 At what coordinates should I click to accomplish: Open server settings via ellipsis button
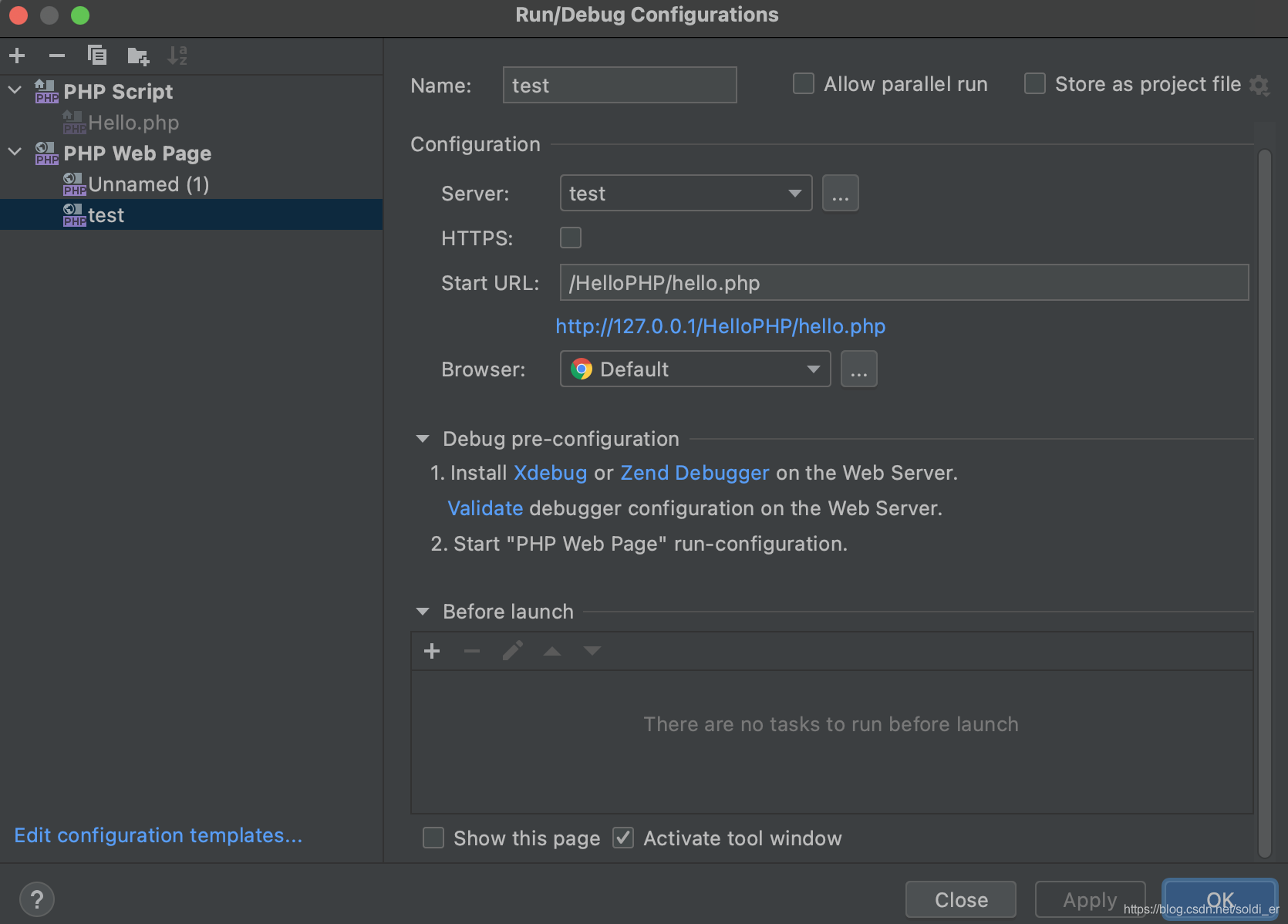tap(841, 193)
